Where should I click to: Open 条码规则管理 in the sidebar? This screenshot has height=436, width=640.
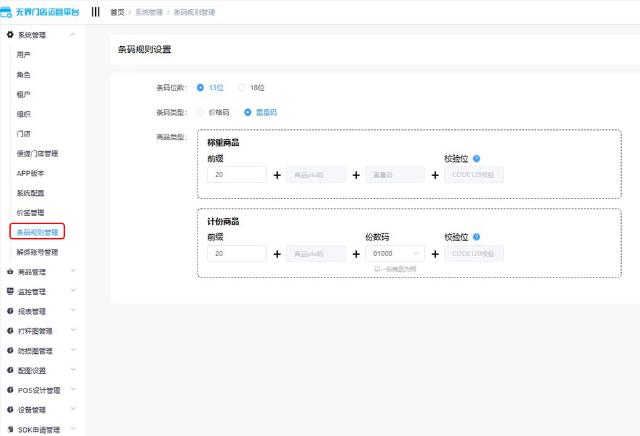(x=37, y=232)
